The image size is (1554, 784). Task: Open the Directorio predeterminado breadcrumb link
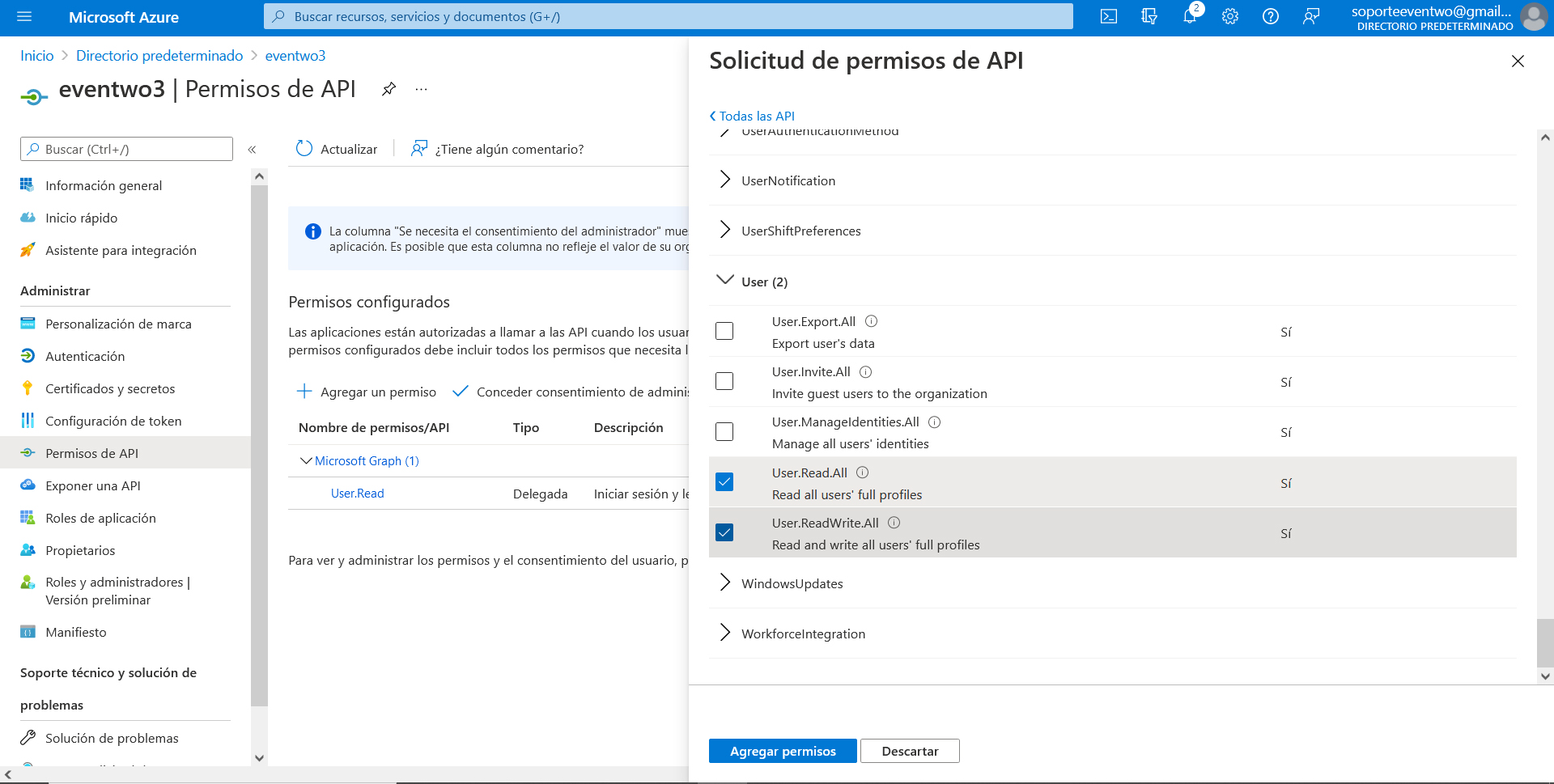pos(159,56)
